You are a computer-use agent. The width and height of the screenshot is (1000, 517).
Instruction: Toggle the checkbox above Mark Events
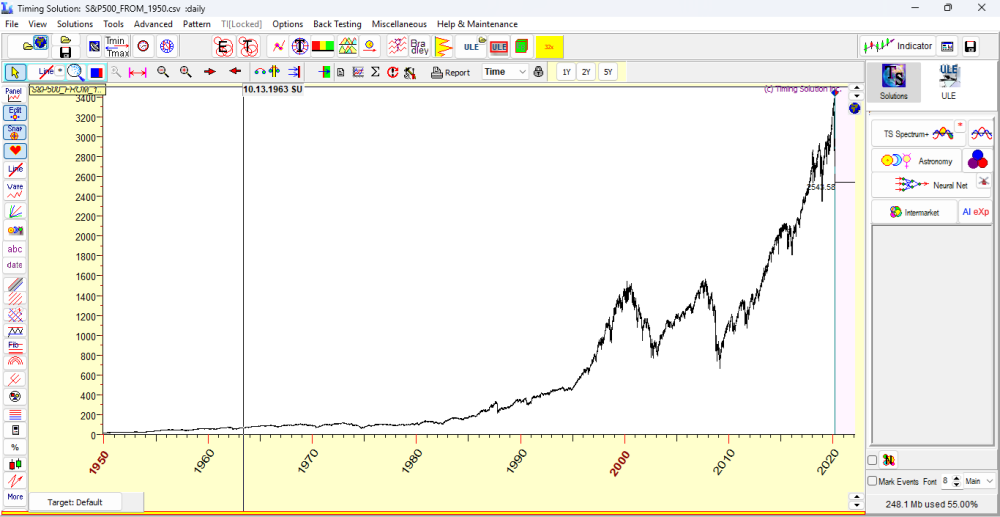coord(872,460)
